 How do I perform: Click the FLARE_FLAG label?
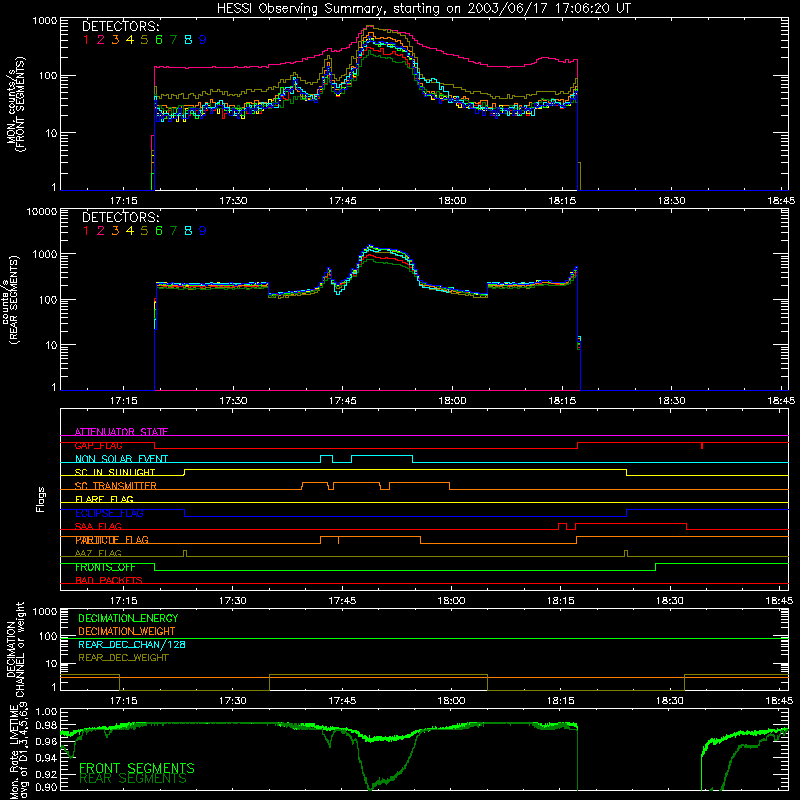tap(104, 499)
